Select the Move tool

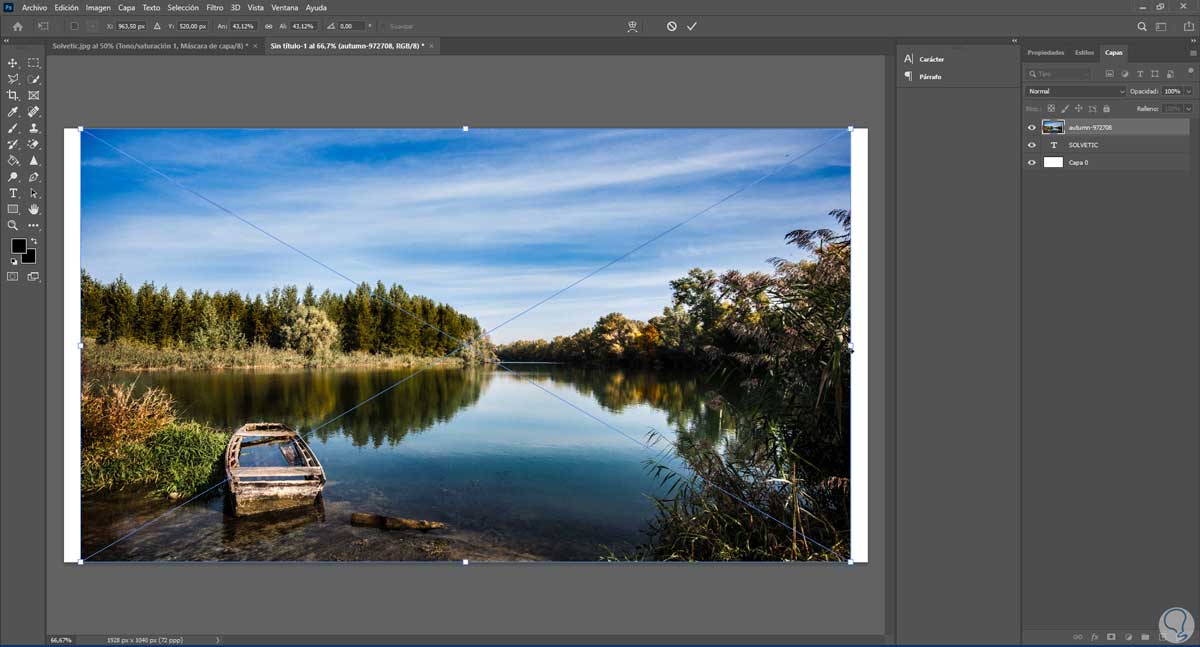(x=13, y=62)
